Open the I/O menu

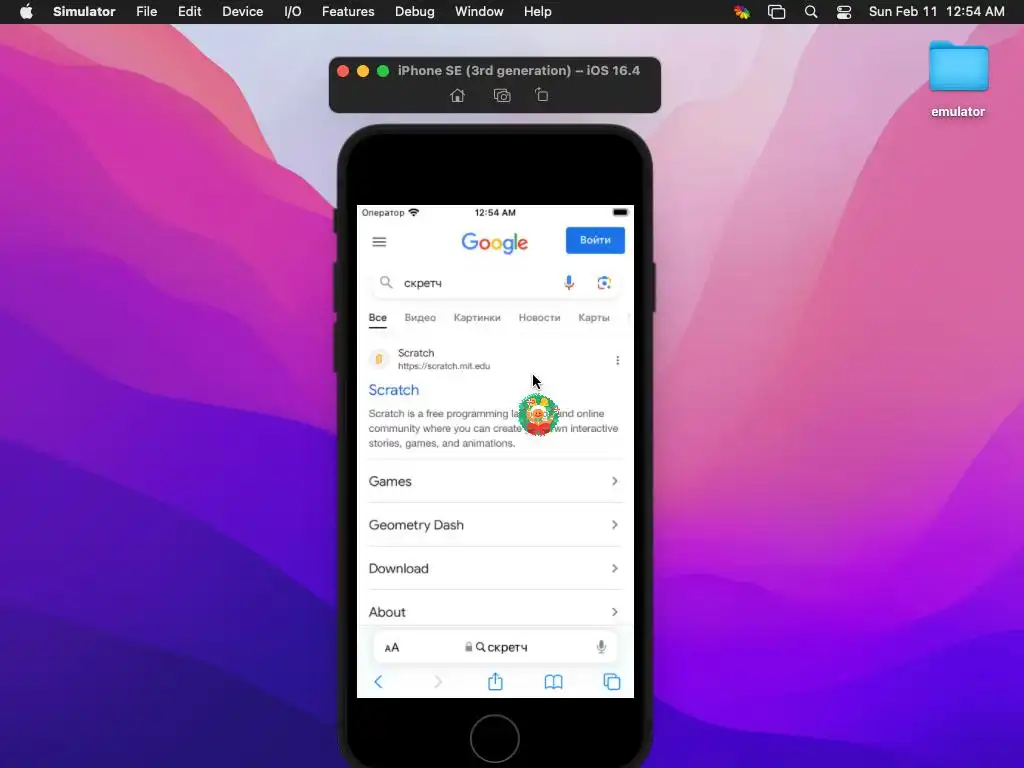point(293,12)
